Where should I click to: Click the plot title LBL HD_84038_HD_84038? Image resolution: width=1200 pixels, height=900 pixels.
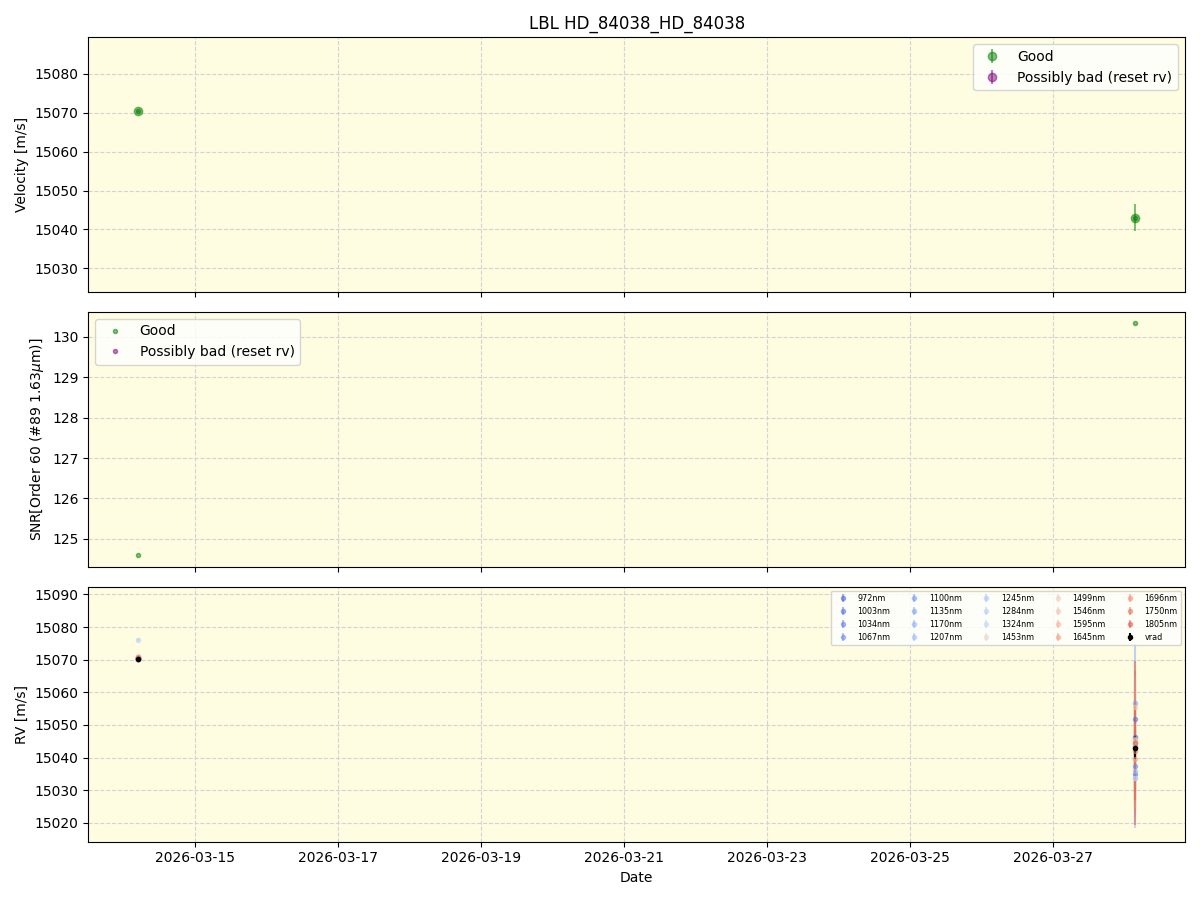[x=634, y=23]
